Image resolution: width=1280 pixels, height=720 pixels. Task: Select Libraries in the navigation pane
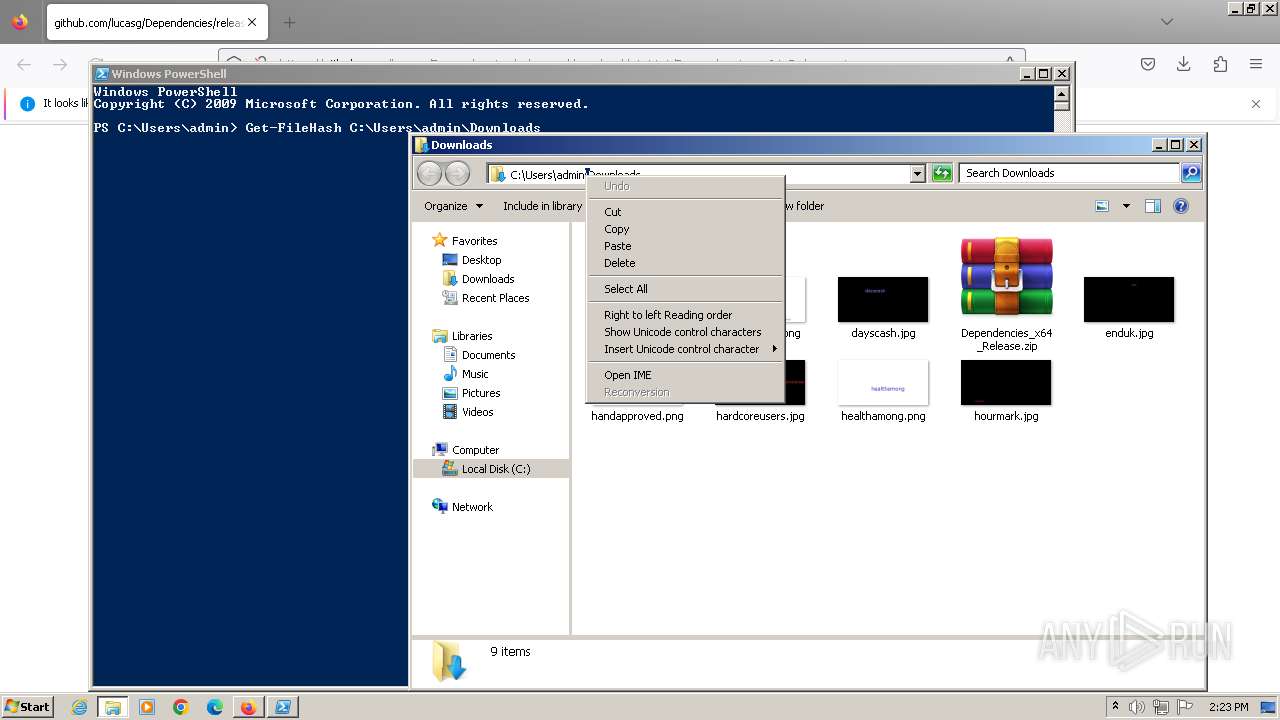[x=472, y=336]
